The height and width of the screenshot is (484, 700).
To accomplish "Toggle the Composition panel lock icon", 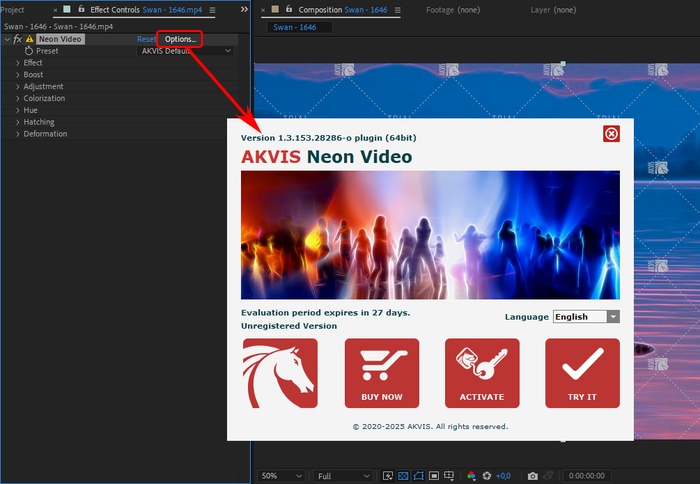I will point(289,9).
